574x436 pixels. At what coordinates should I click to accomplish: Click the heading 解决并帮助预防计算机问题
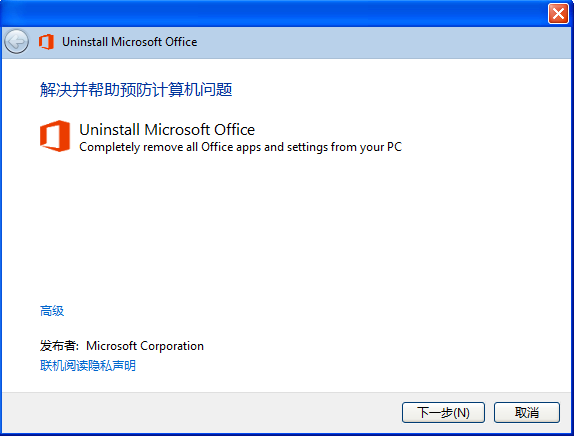point(136,90)
